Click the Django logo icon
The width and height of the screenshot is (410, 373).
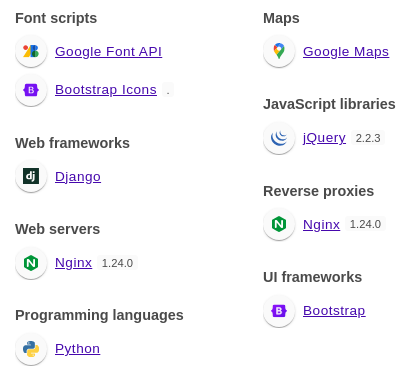[x=31, y=176]
